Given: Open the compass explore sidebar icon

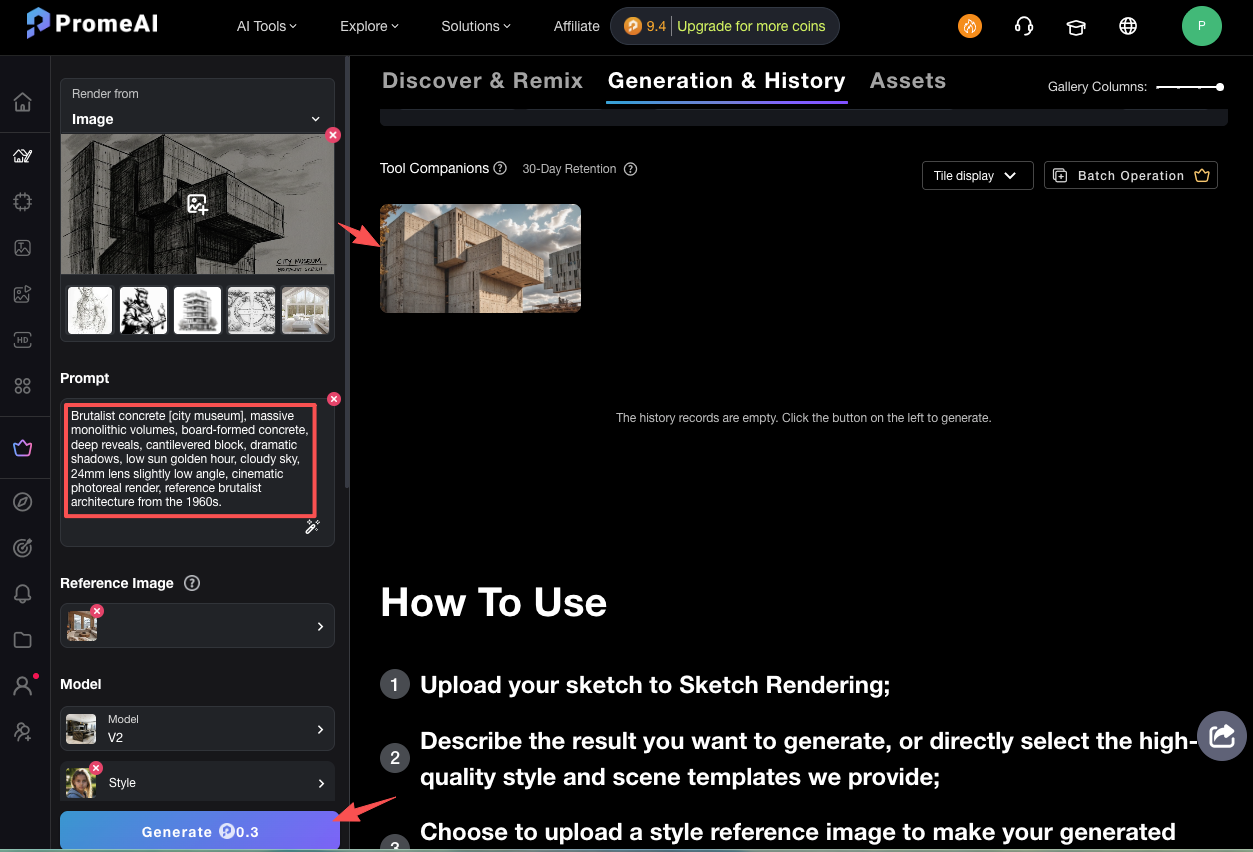Looking at the screenshot, I should pos(22,501).
